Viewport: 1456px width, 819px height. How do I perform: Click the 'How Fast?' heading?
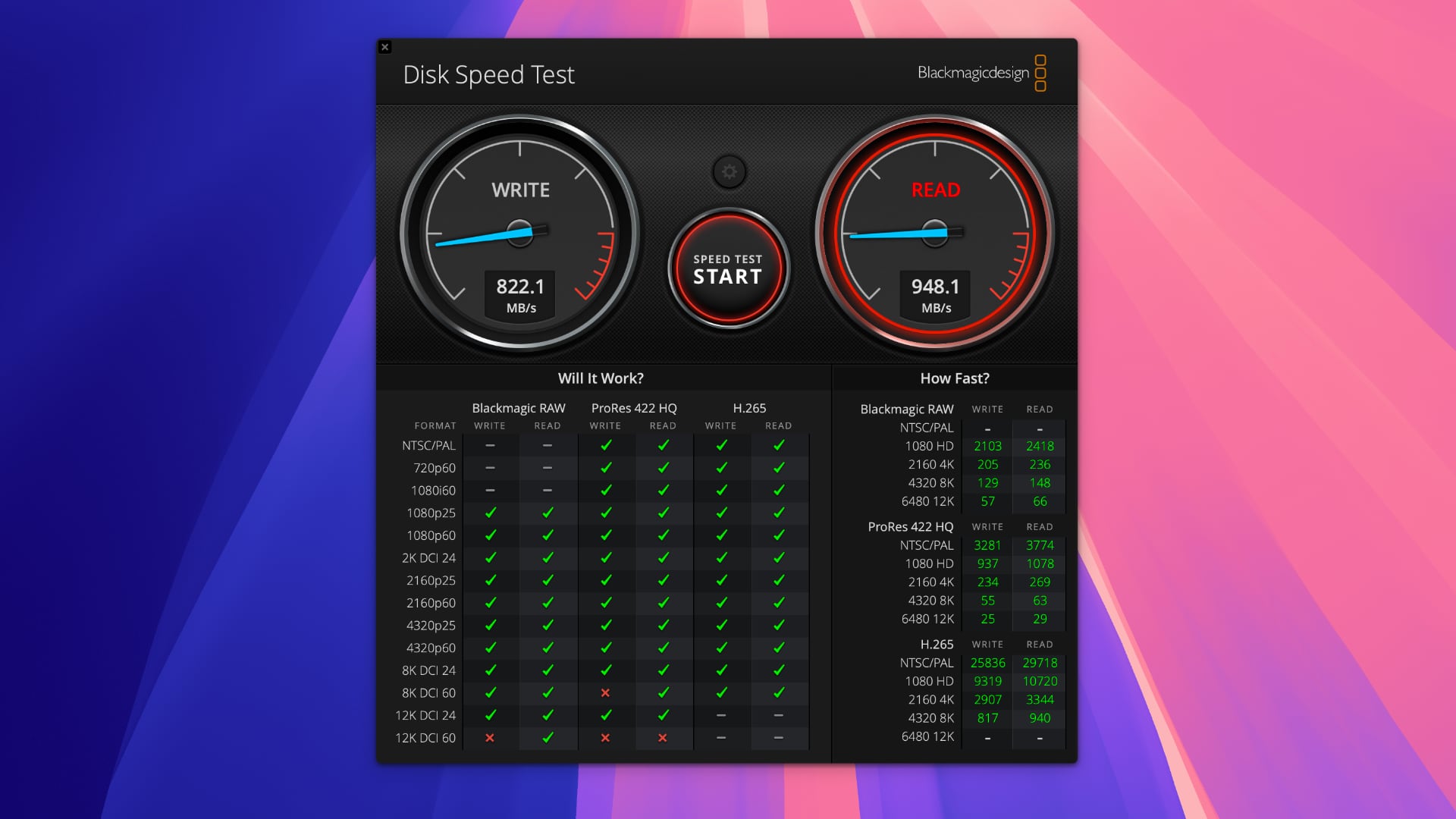(955, 378)
